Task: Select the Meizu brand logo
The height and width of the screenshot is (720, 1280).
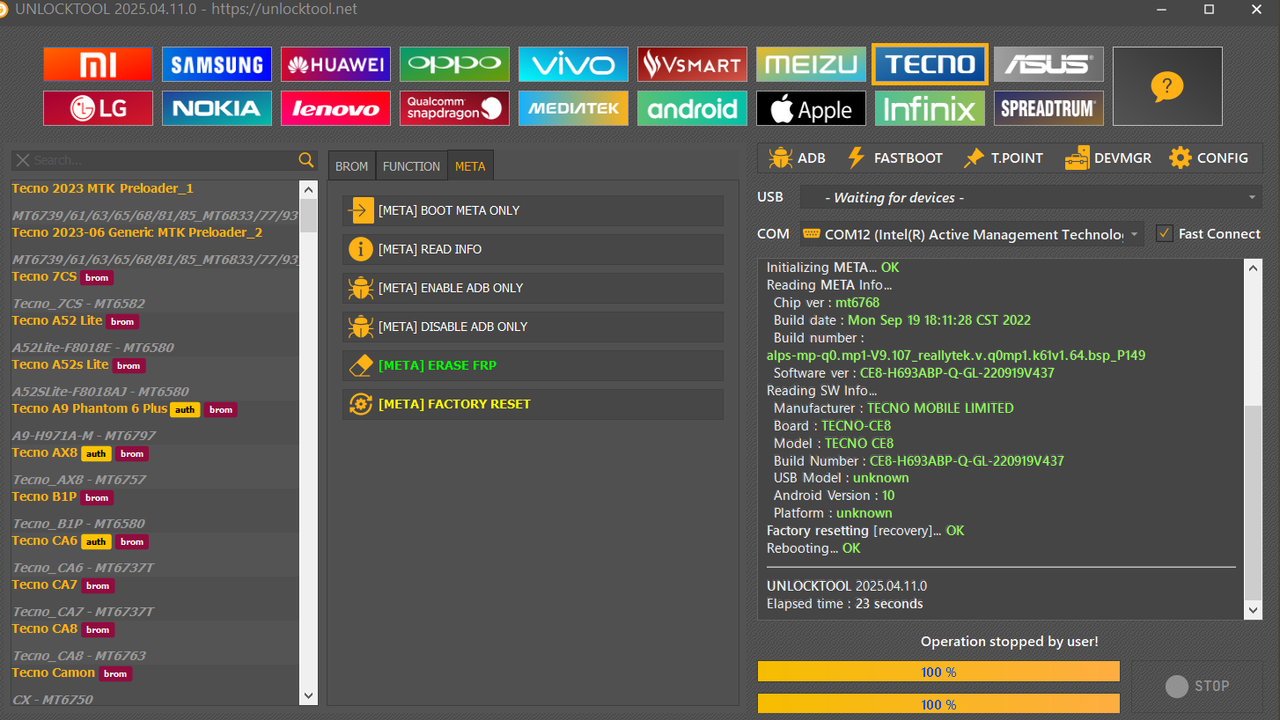Action: [x=812, y=65]
